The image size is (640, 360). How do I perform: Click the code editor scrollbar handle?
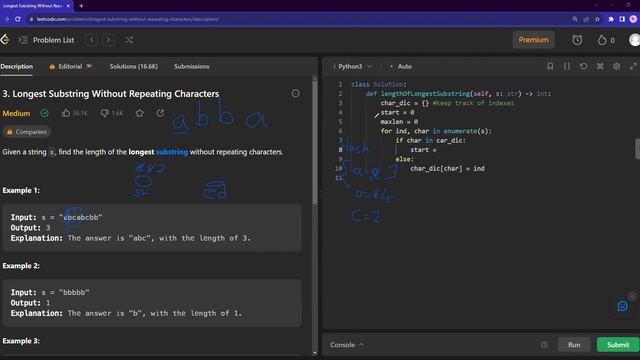637,149
